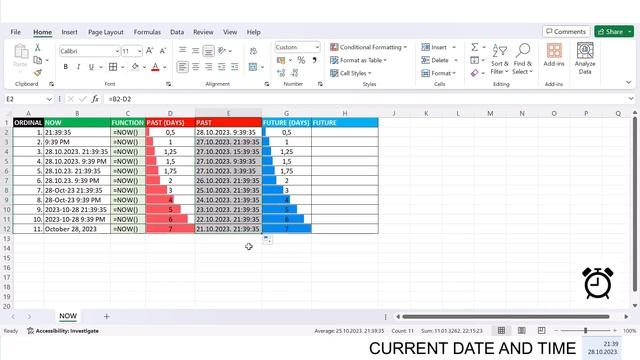Toggle Underline formatting
This screenshot has width=640, height=360.
pos(91,67)
